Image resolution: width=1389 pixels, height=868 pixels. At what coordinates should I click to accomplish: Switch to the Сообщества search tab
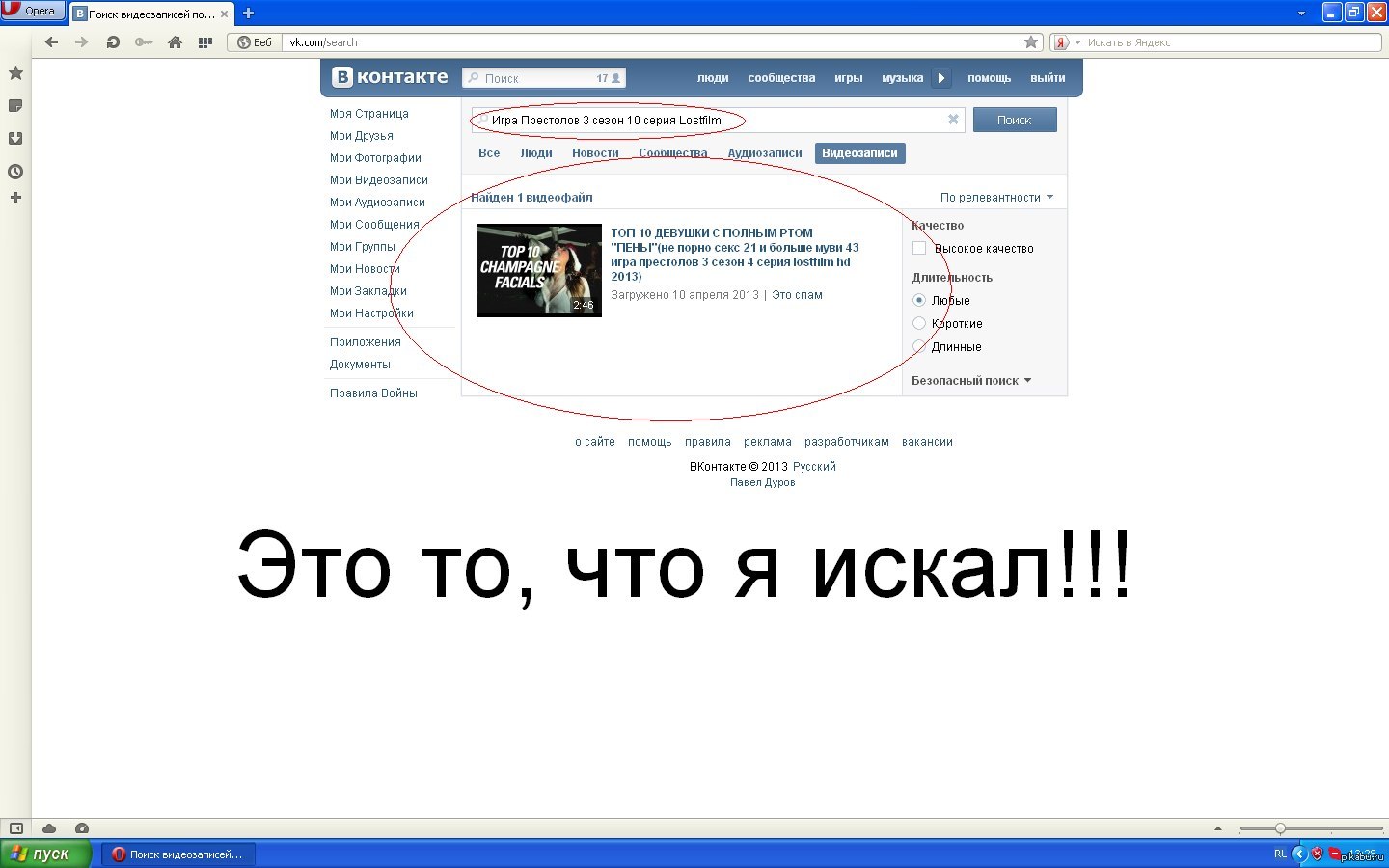pyautogui.click(x=673, y=153)
